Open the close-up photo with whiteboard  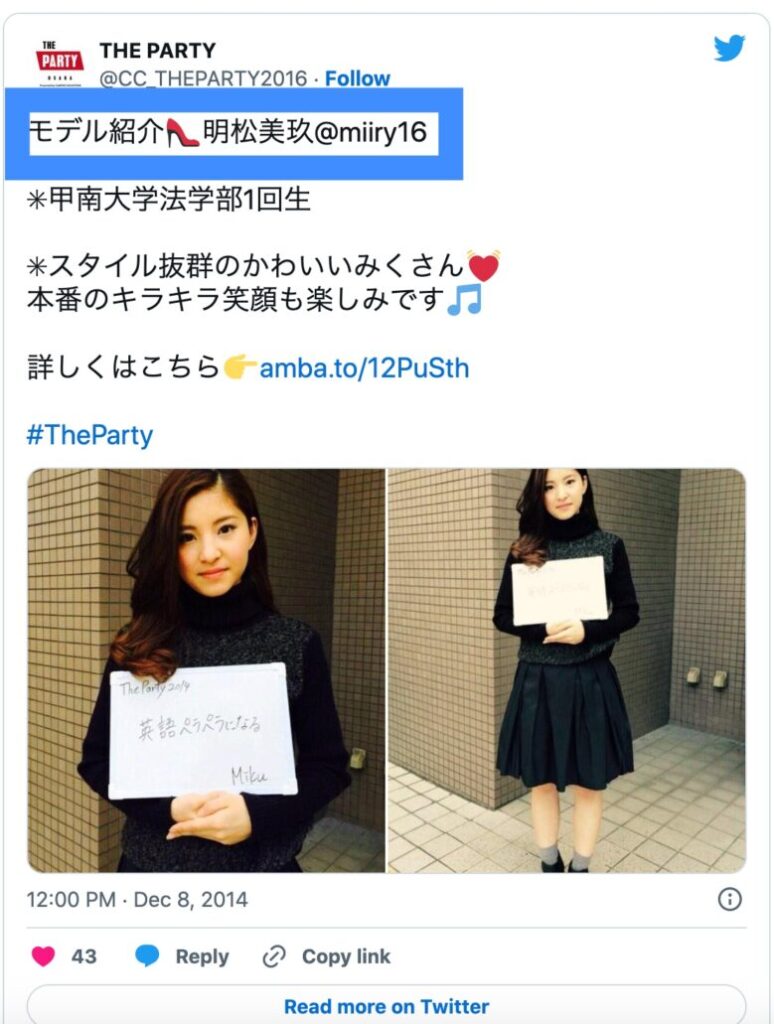tap(206, 670)
